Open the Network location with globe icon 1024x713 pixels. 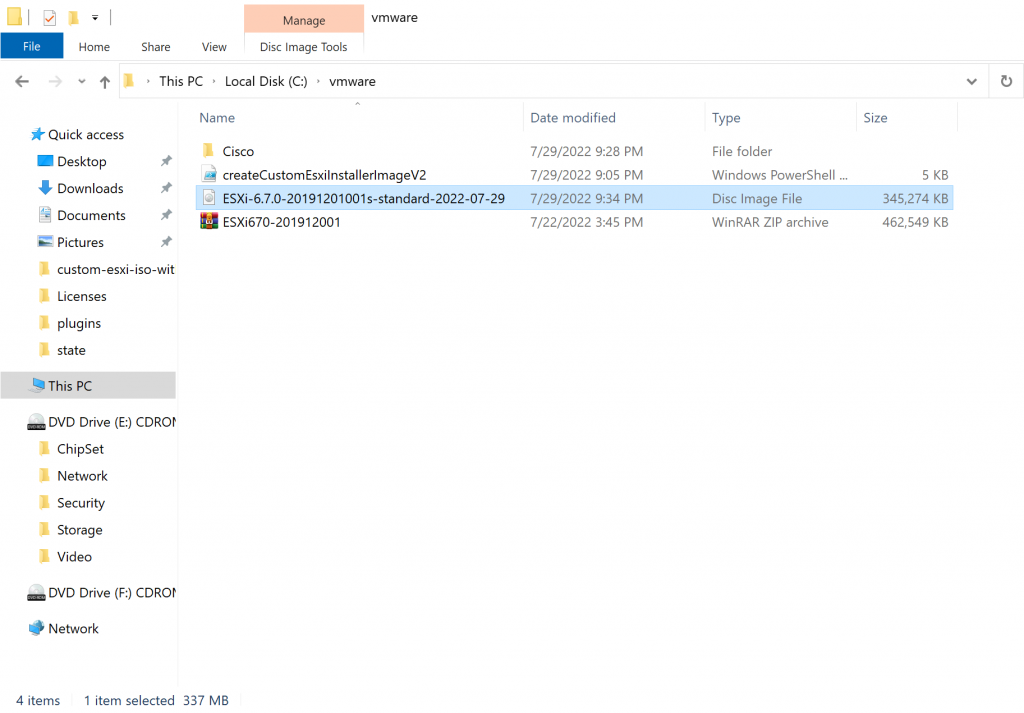[73, 629]
